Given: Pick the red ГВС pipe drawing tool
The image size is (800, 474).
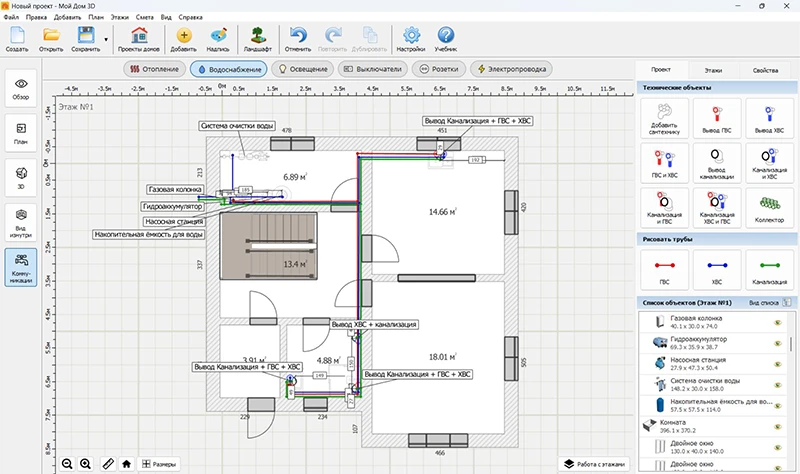Looking at the screenshot, I should click(x=663, y=266).
